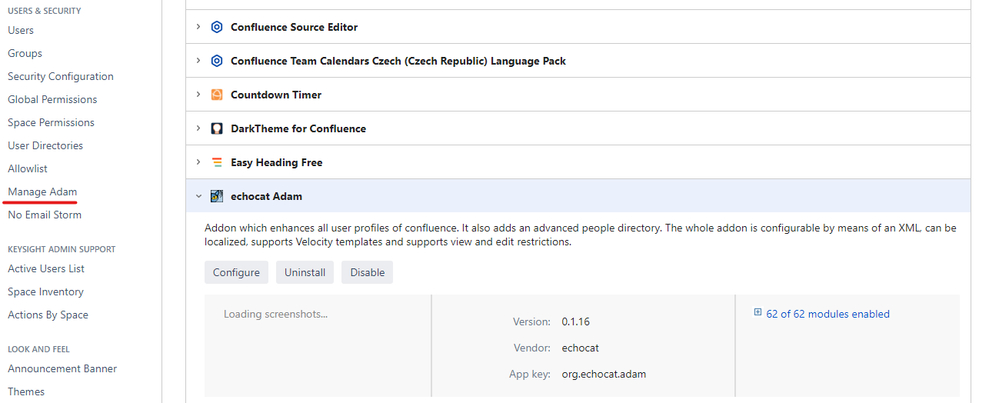Viewport: 999px width, 403px height.
Task: Expand the DarkTheme for Confluence row
Action: pos(198,128)
